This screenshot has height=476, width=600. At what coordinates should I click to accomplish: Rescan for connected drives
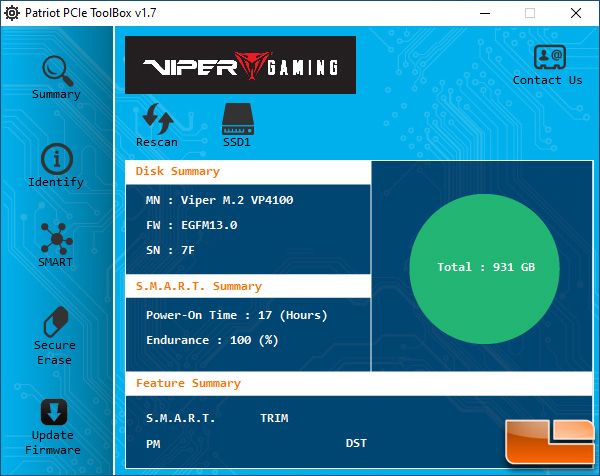click(157, 126)
